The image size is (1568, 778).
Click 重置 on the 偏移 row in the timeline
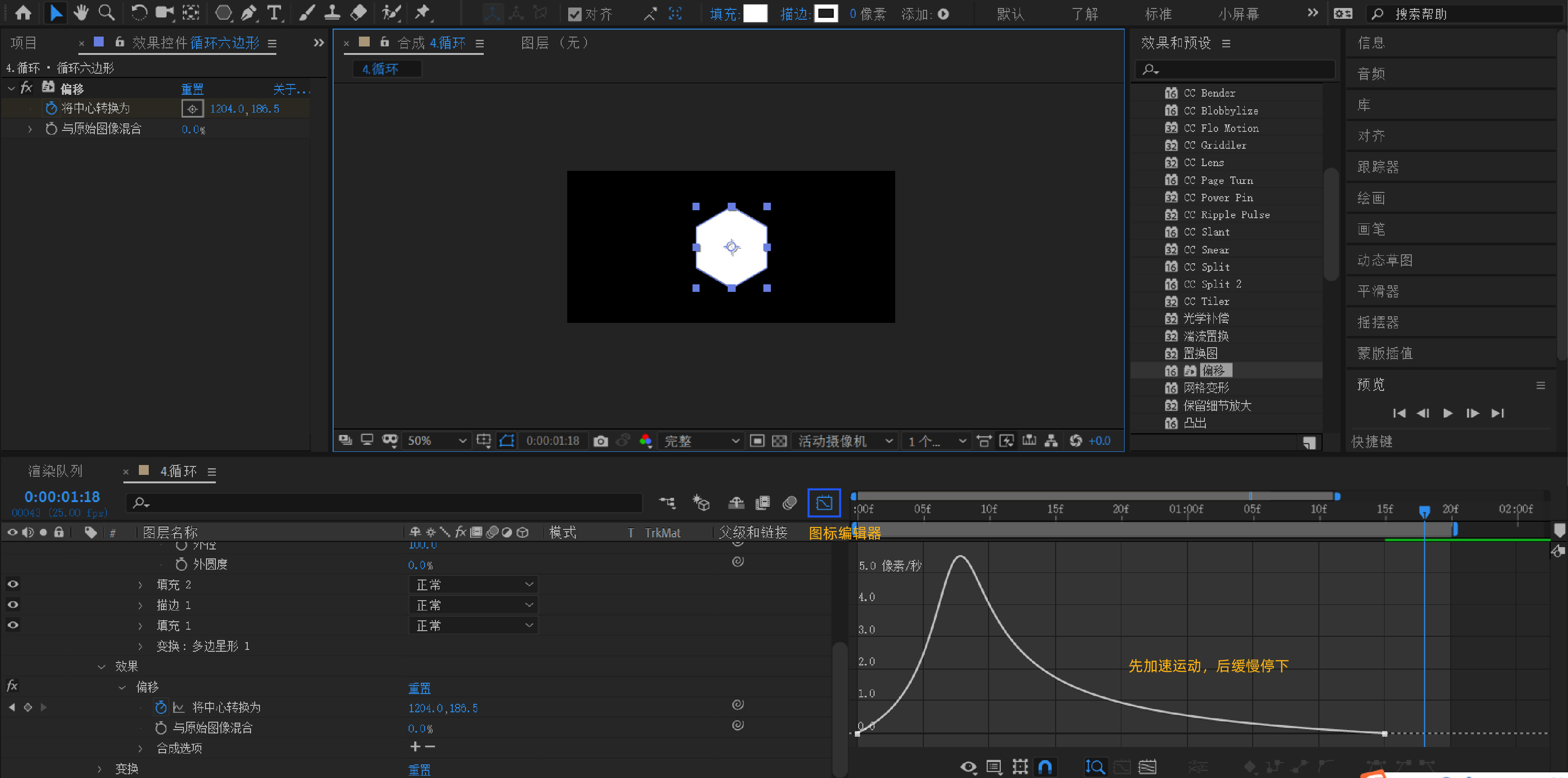pyautogui.click(x=419, y=688)
